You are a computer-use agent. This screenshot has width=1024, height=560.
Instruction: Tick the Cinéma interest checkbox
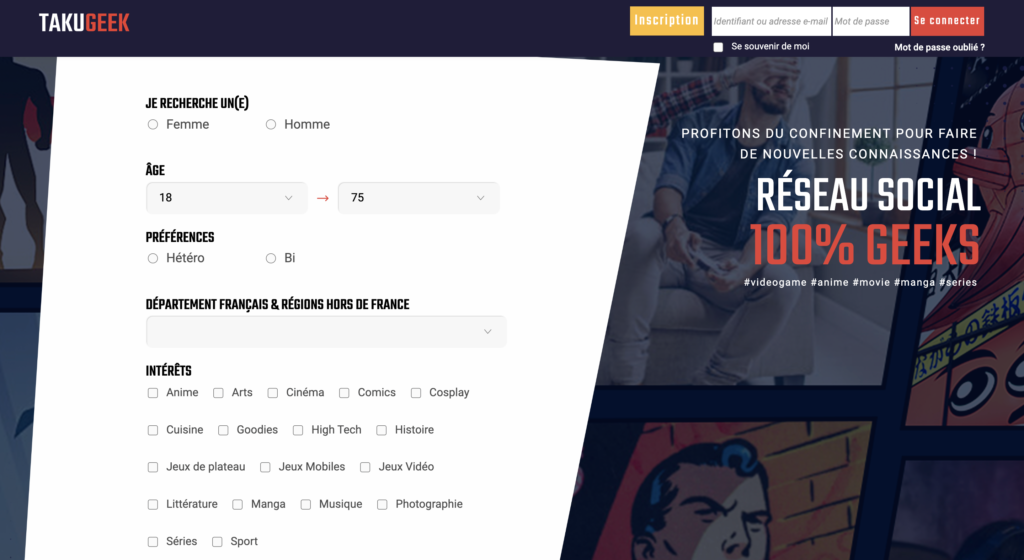coord(273,393)
